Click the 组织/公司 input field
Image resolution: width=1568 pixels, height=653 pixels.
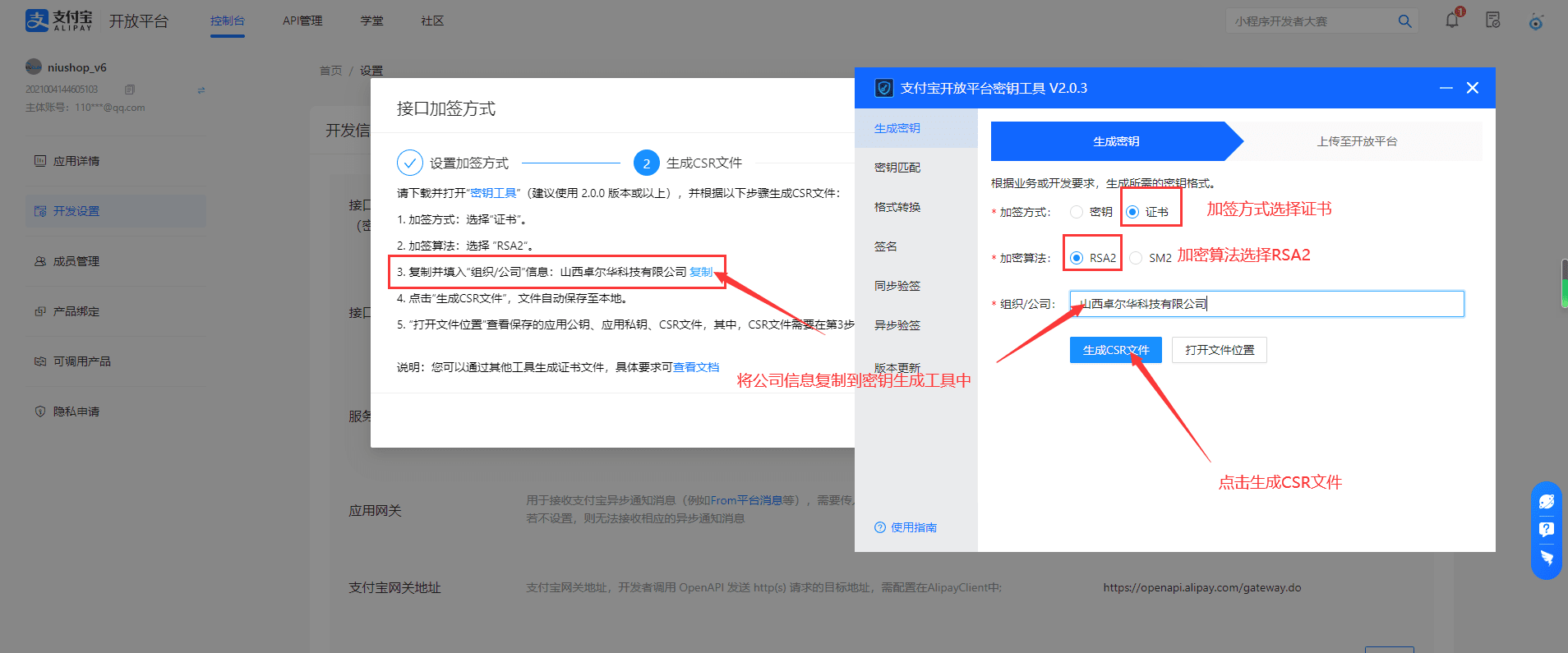[1266, 304]
